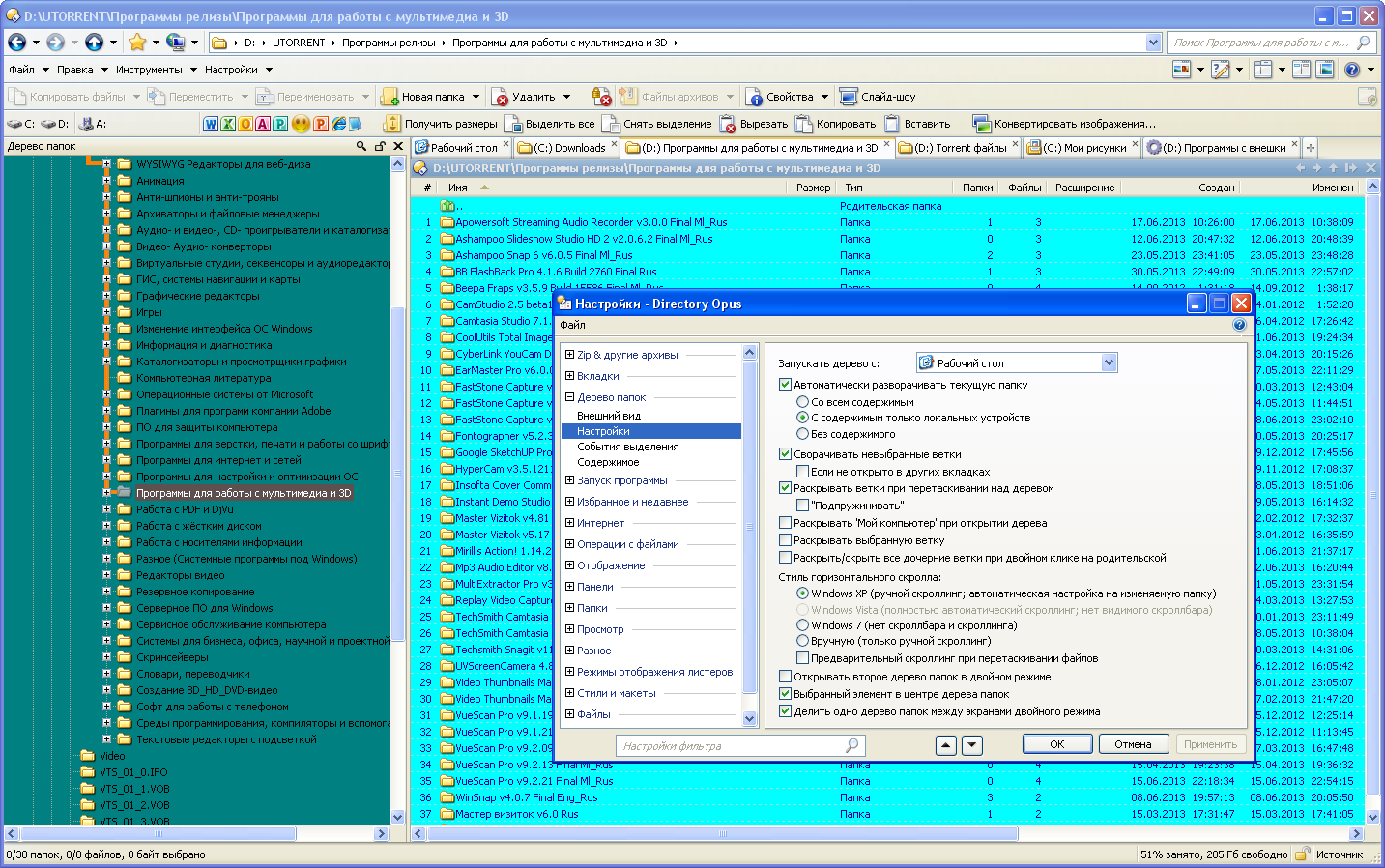Enable 'Если не открыто в других вкладках' checkbox
Viewport: 1385px width, 868px height.
pyautogui.click(x=803, y=472)
